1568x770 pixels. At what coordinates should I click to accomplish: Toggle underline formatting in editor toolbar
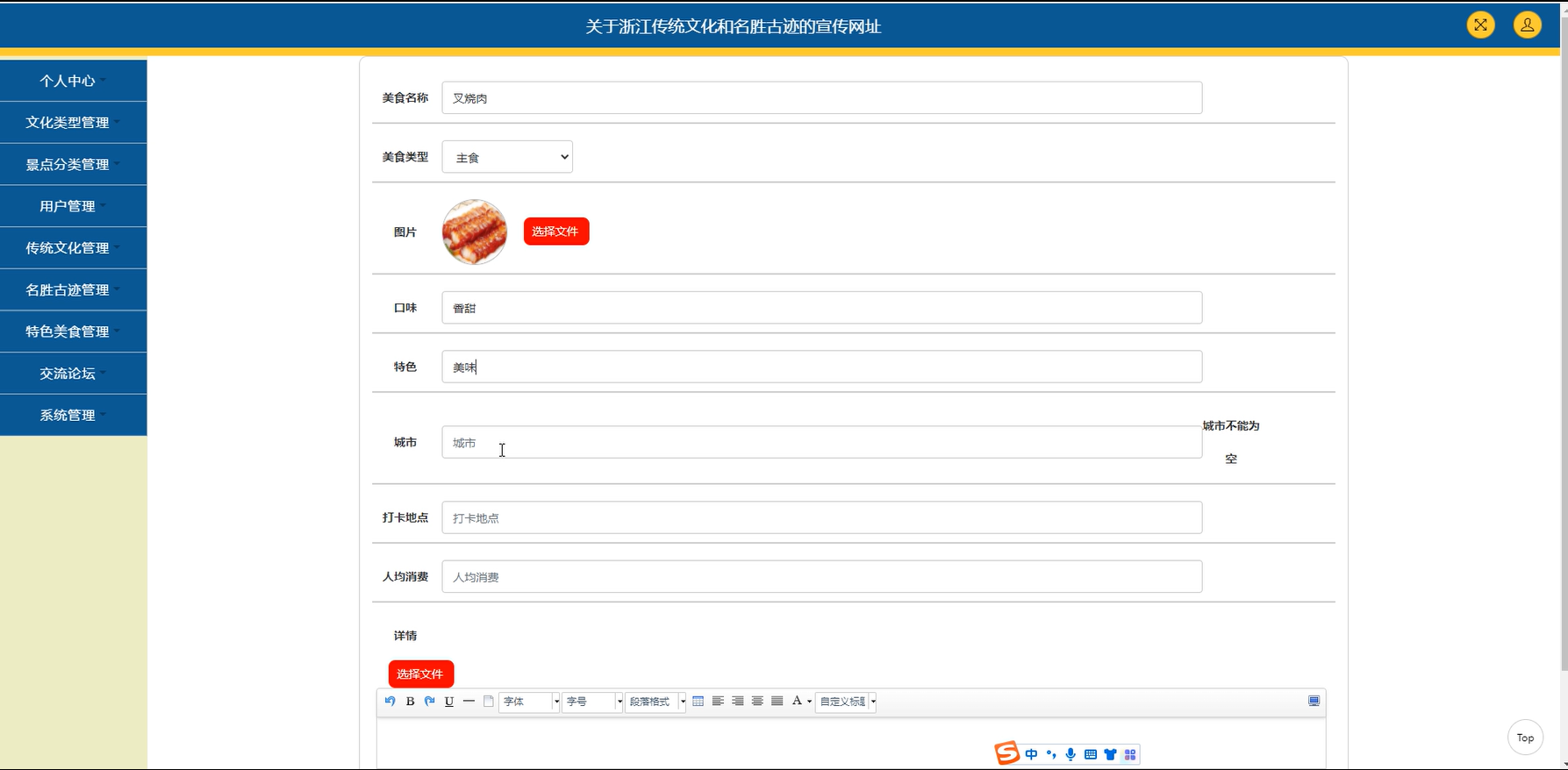pyautogui.click(x=449, y=701)
